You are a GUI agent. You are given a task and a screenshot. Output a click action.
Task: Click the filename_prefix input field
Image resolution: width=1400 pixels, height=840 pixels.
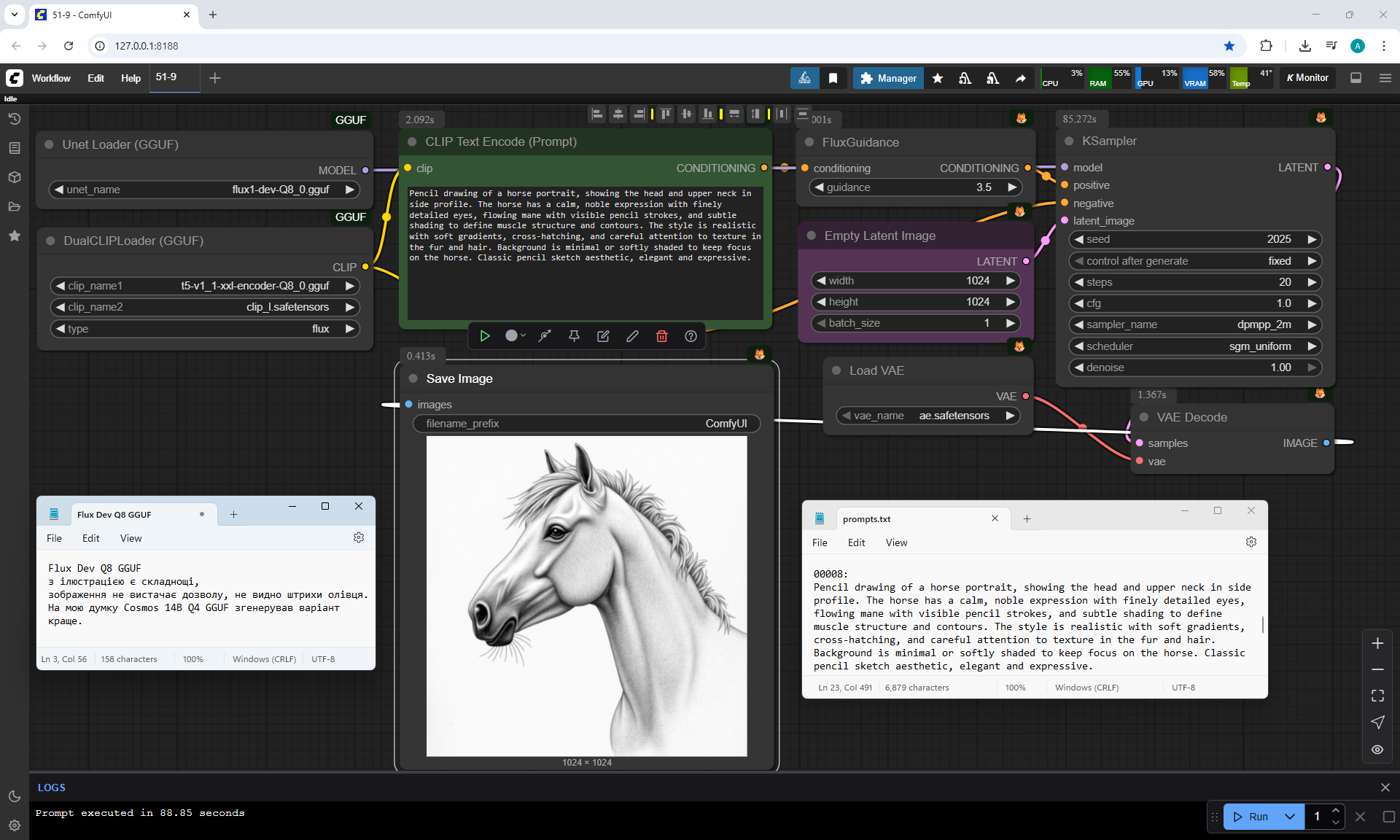coord(586,424)
